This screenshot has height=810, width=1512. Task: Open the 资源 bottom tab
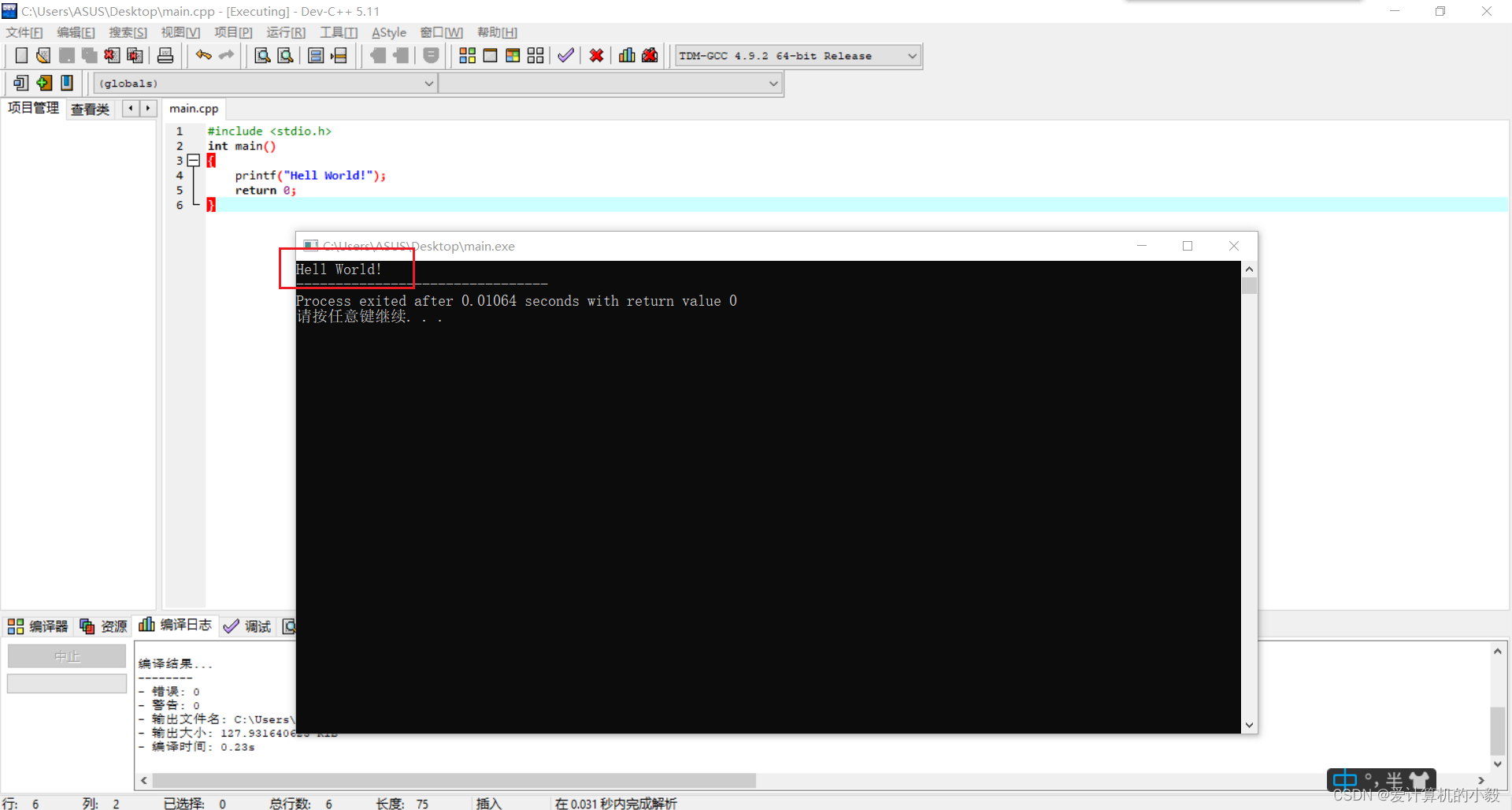pos(103,626)
